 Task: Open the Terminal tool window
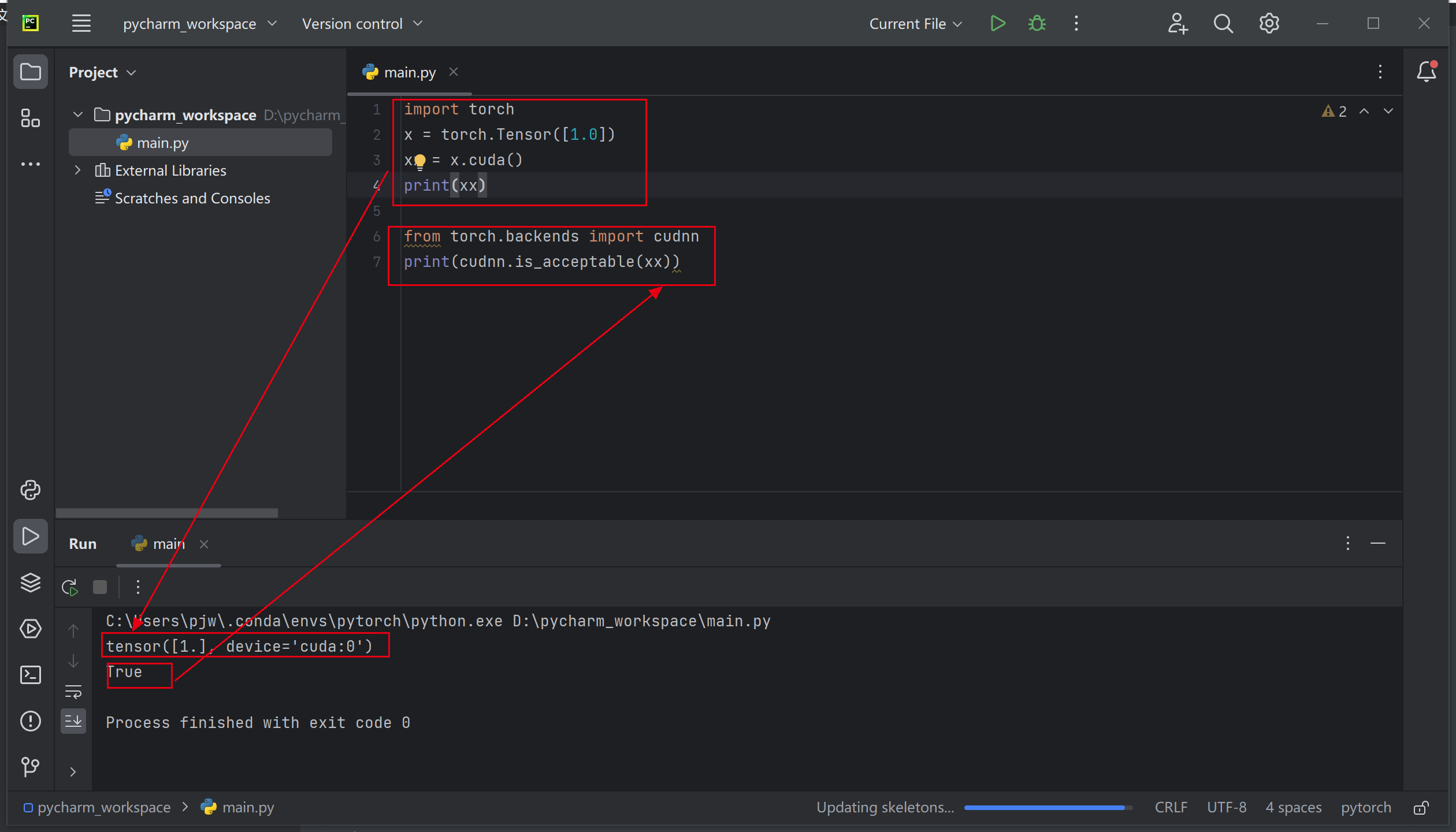[x=30, y=675]
